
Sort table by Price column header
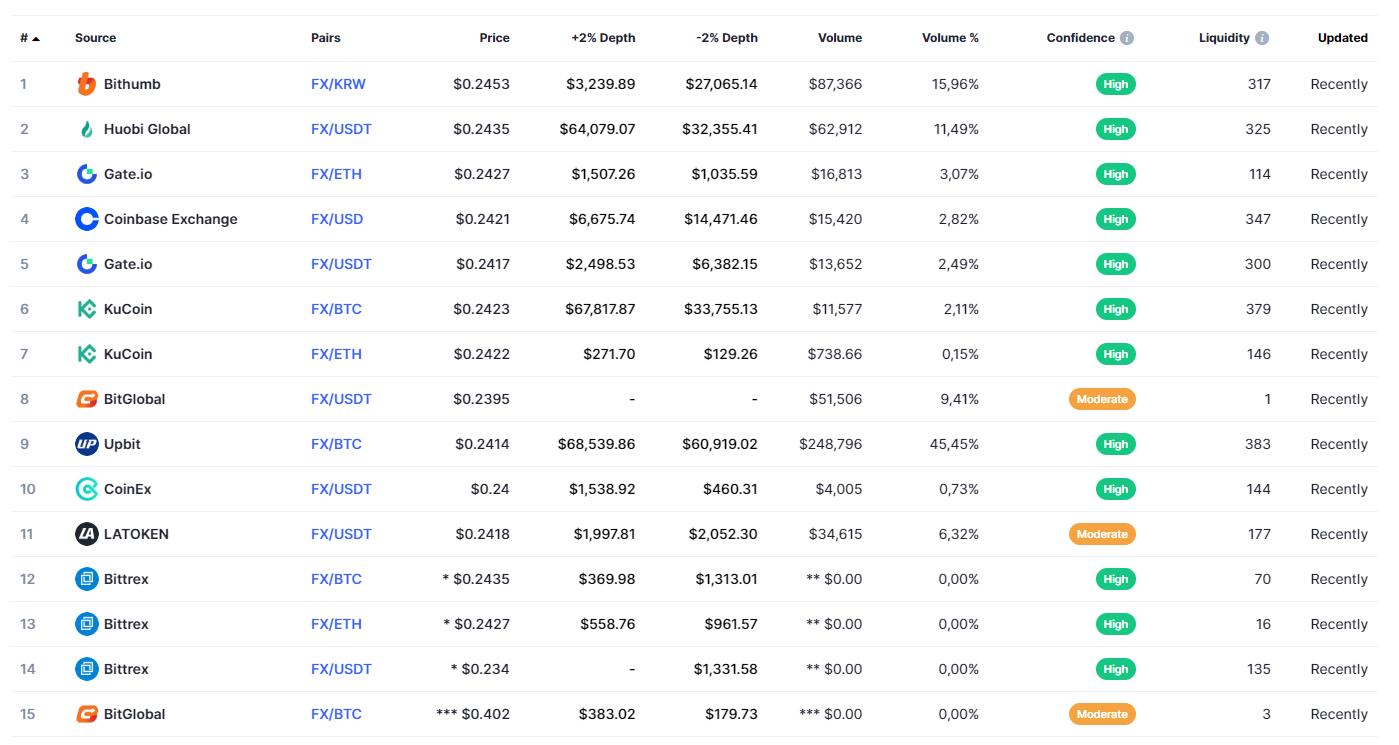494,38
